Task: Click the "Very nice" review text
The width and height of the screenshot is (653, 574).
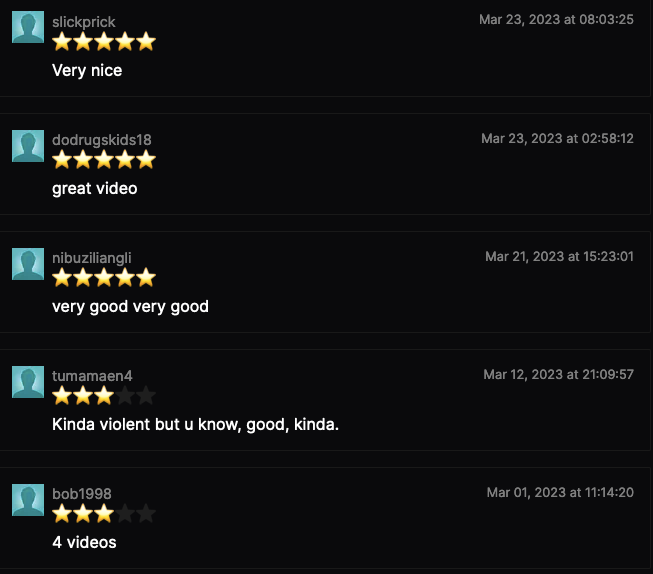Action: [87, 71]
